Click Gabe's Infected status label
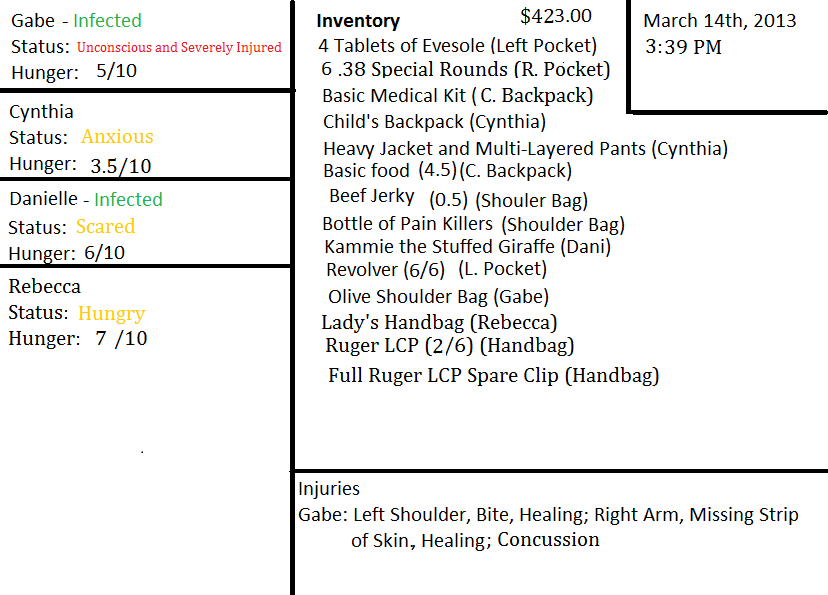 (x=107, y=20)
